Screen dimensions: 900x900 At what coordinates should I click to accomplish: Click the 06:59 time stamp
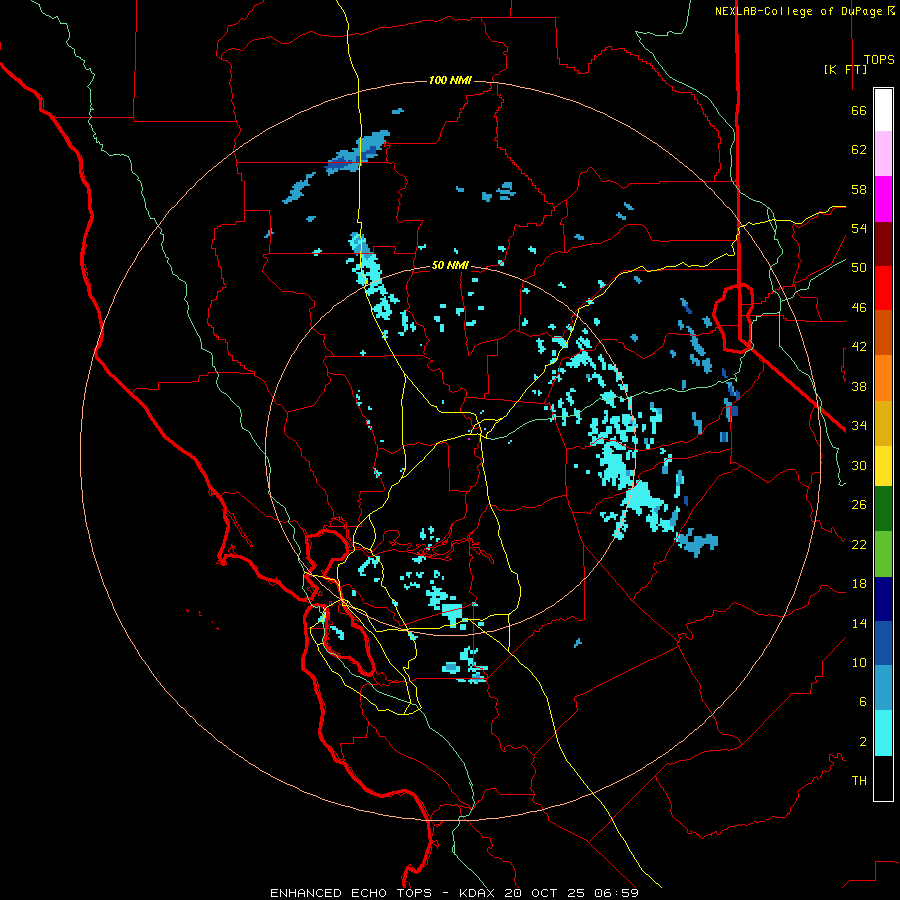[x=616, y=893]
